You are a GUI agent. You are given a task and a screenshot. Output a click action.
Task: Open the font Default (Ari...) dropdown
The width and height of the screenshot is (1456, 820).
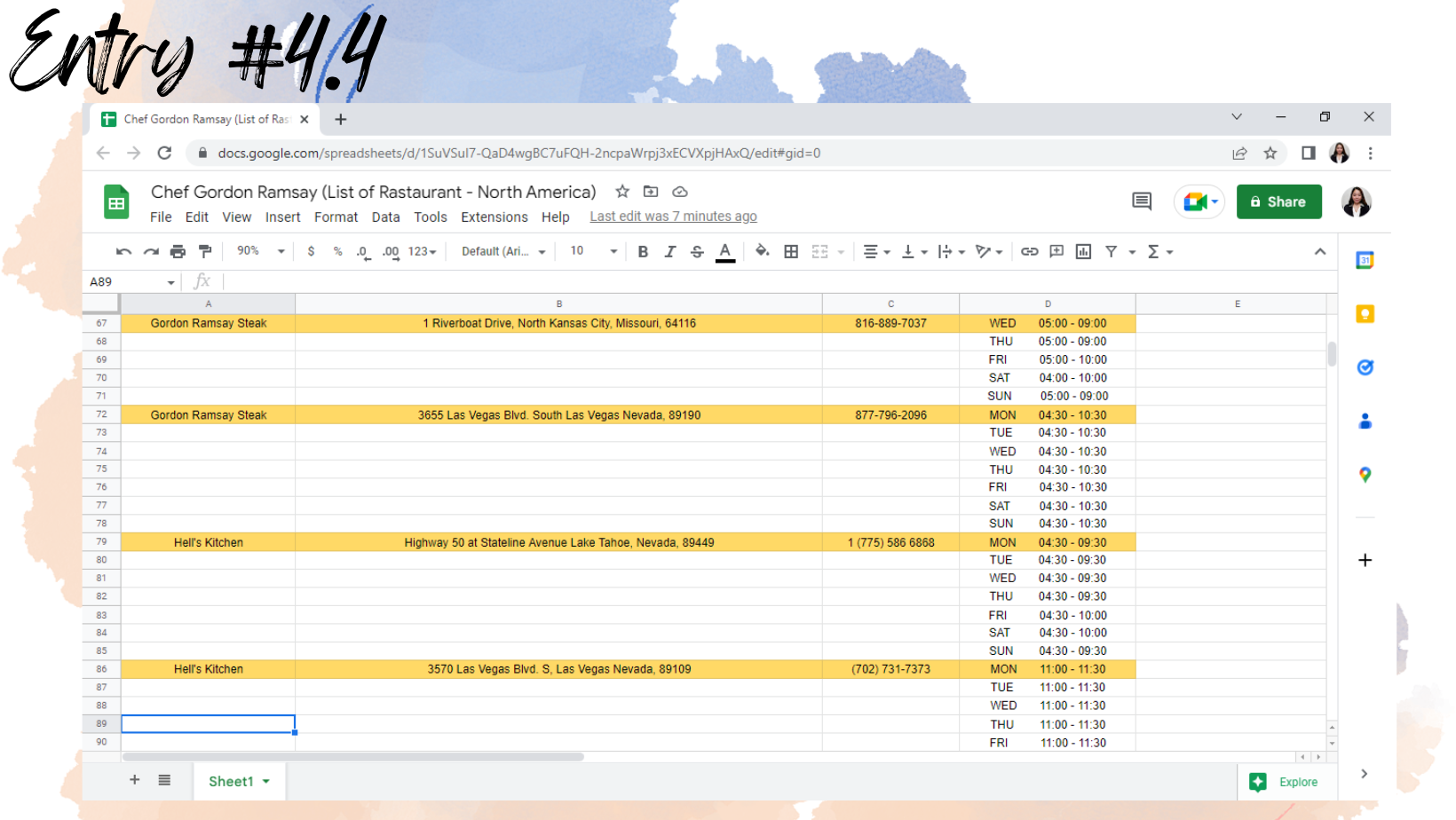(503, 252)
